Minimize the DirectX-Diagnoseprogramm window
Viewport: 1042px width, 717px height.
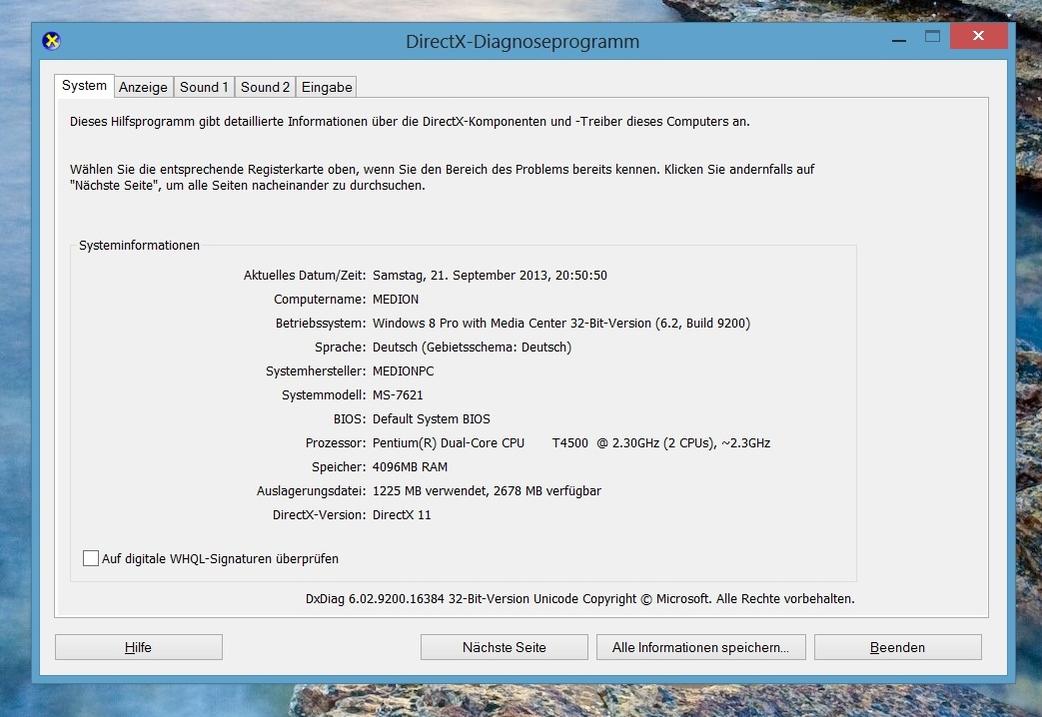tap(897, 38)
